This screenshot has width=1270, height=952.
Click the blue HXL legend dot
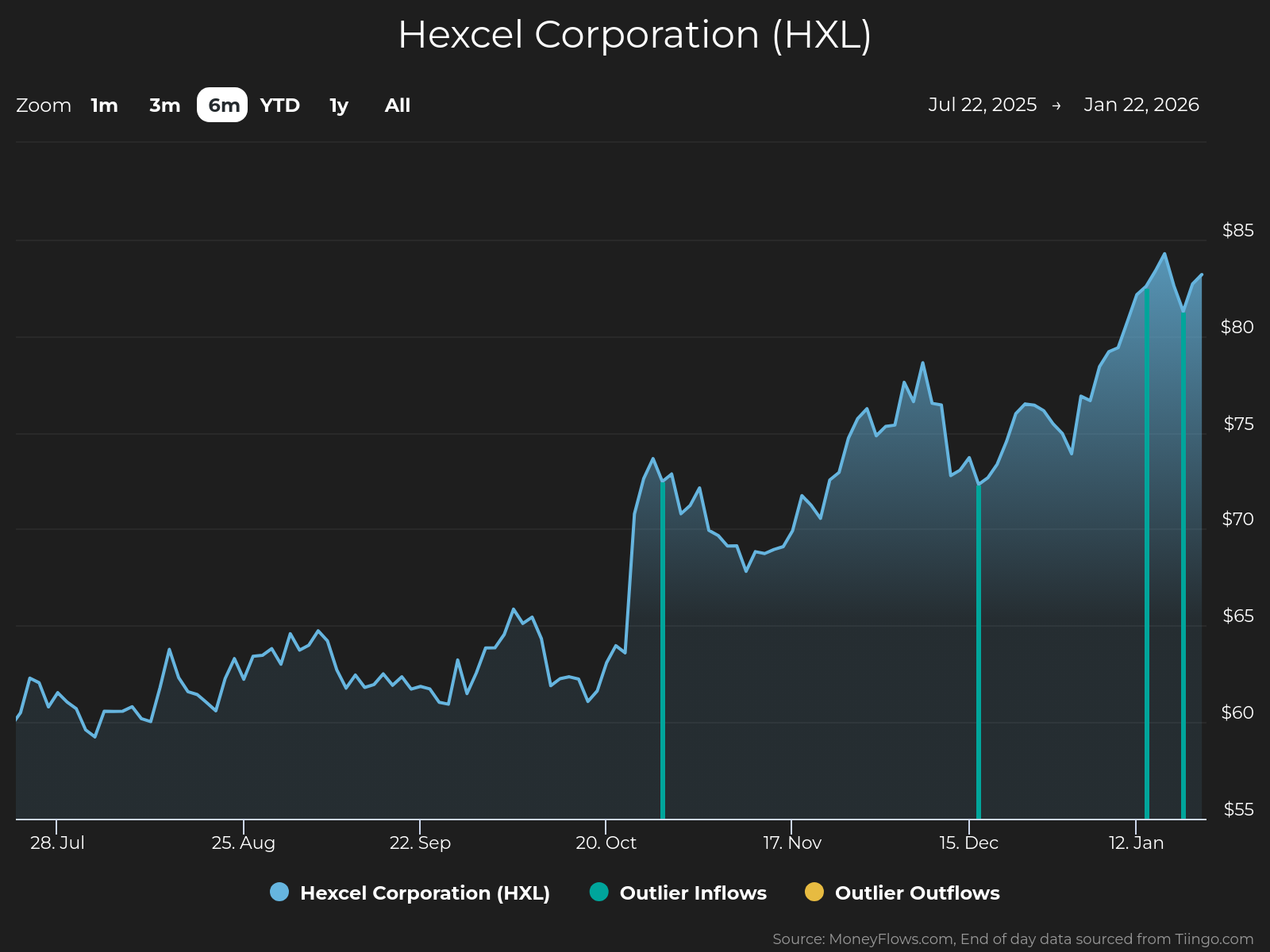coord(279,892)
